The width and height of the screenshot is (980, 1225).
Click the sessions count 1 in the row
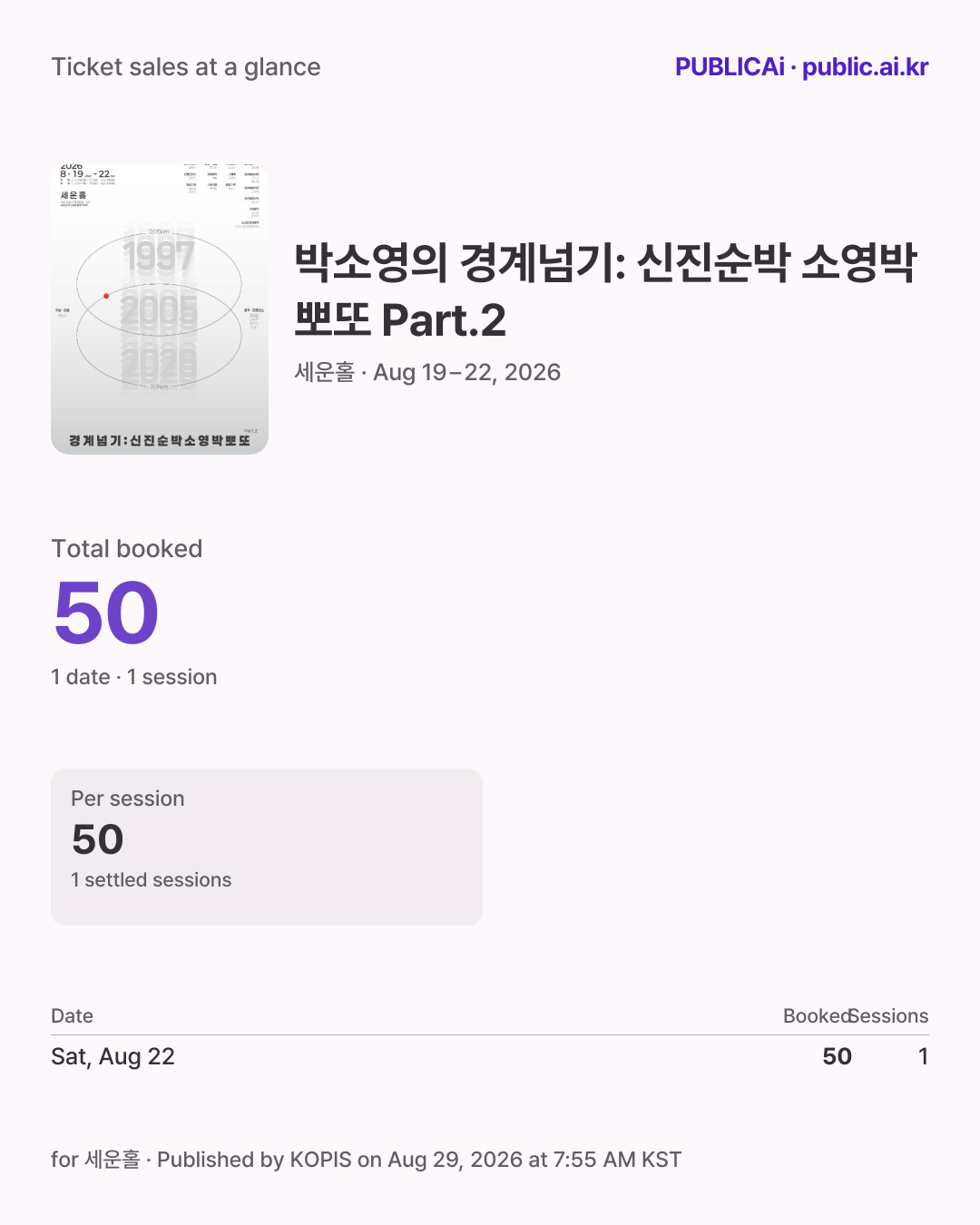coord(923,1056)
